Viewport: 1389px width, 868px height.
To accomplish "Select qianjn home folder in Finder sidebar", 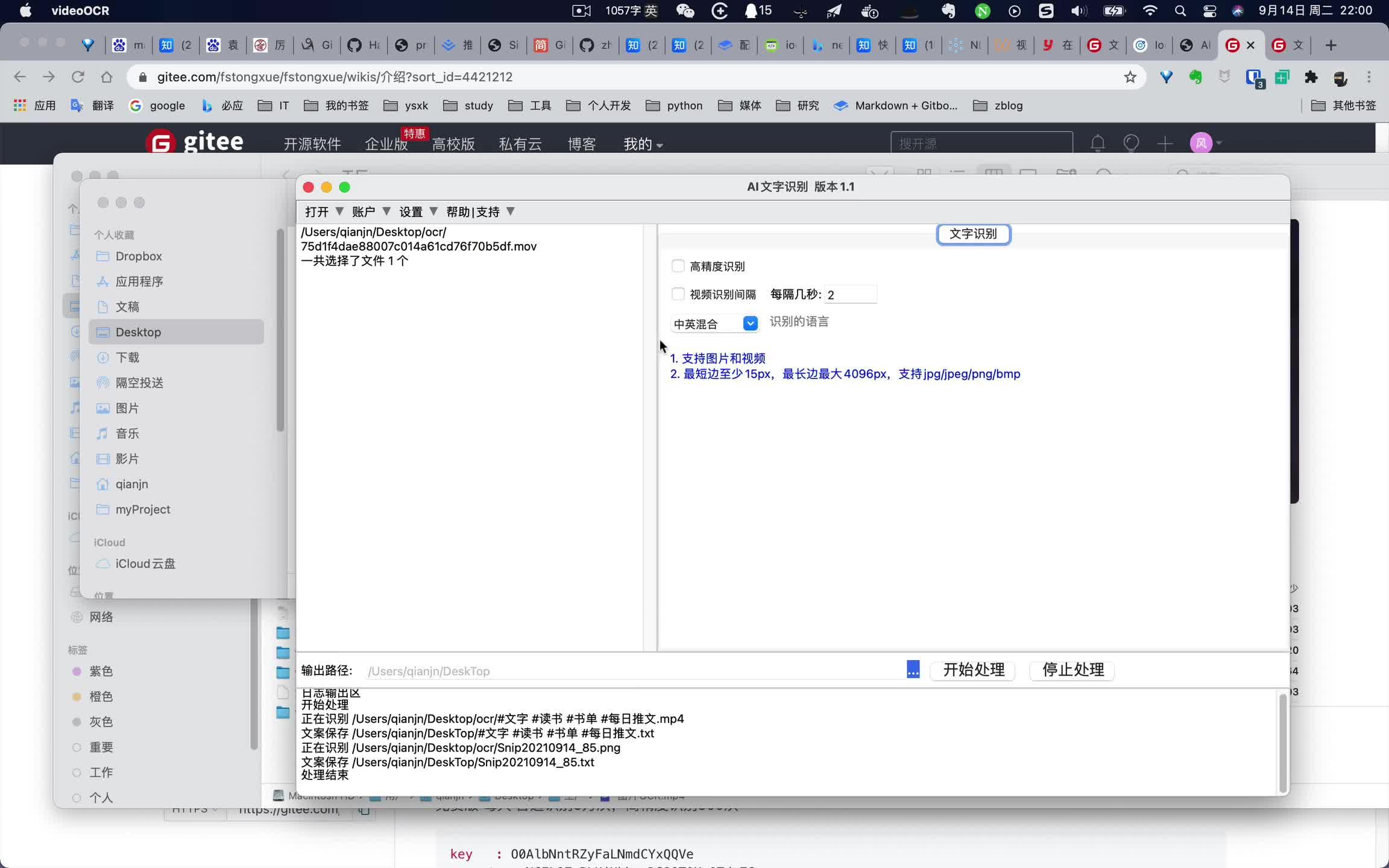I will pyautogui.click(x=176, y=484).
